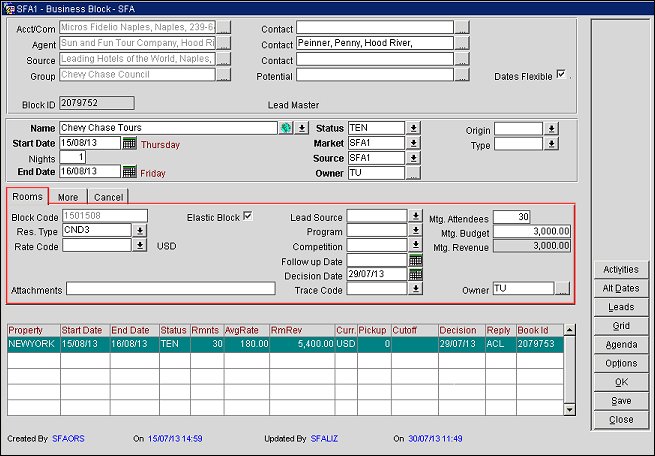Open the Rate Code dropdown
Image resolution: width=655 pixels, height=456 pixels.
(139, 245)
